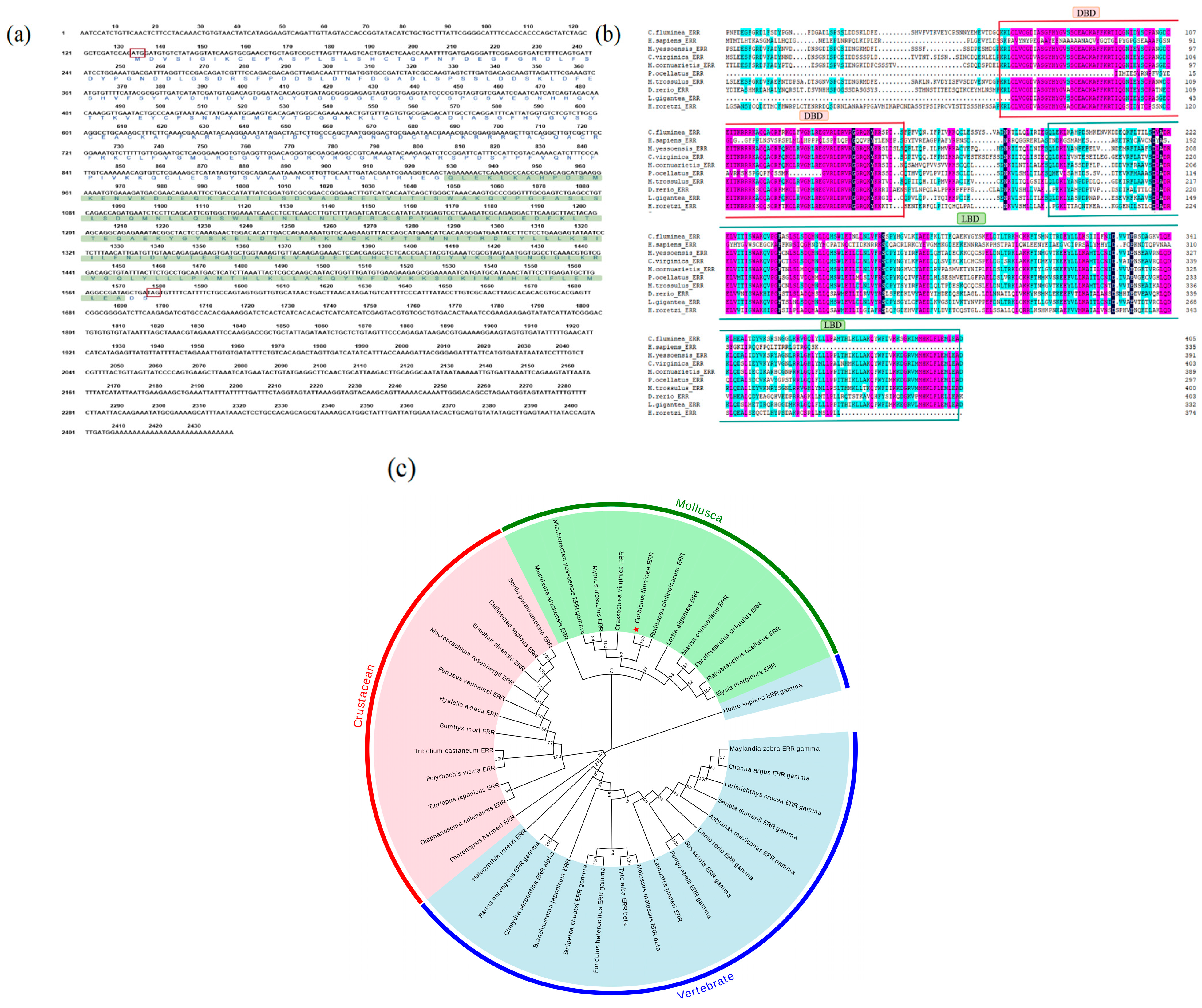The width and height of the screenshot is (1202, 1008).
Task: Click the red-boxed TAG stop codon
Action: [153, 292]
